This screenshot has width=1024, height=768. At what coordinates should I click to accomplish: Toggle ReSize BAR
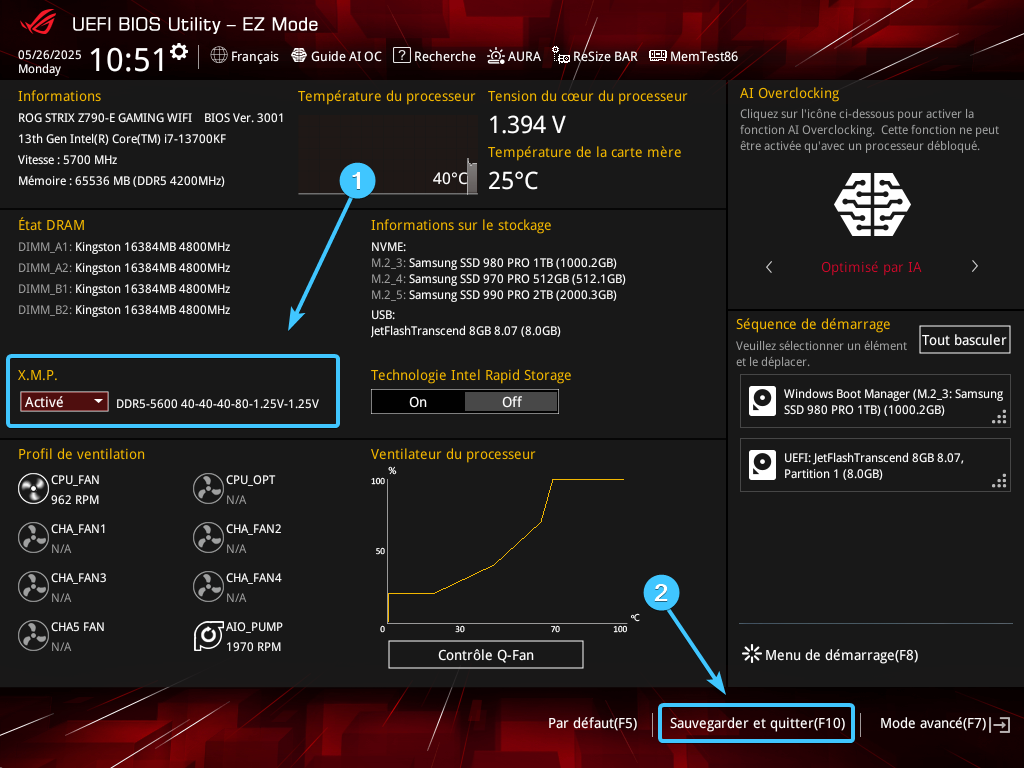click(594, 56)
